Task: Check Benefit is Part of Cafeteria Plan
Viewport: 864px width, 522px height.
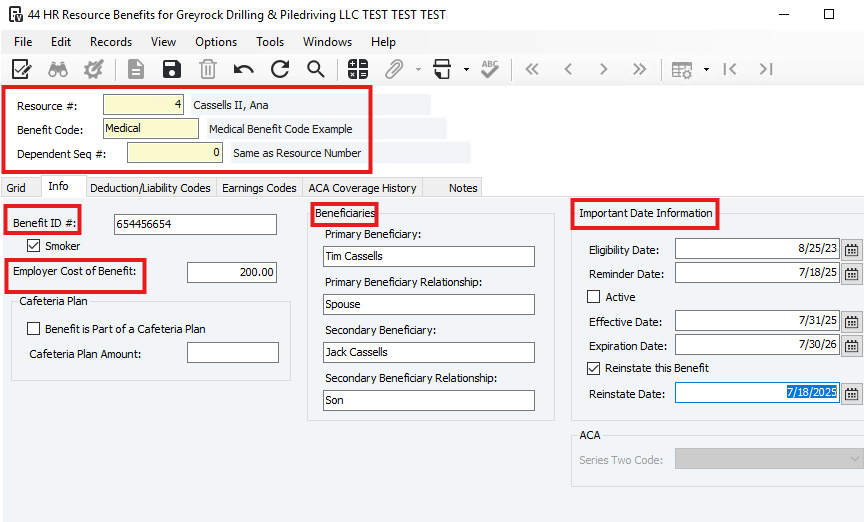Action: tap(34, 329)
